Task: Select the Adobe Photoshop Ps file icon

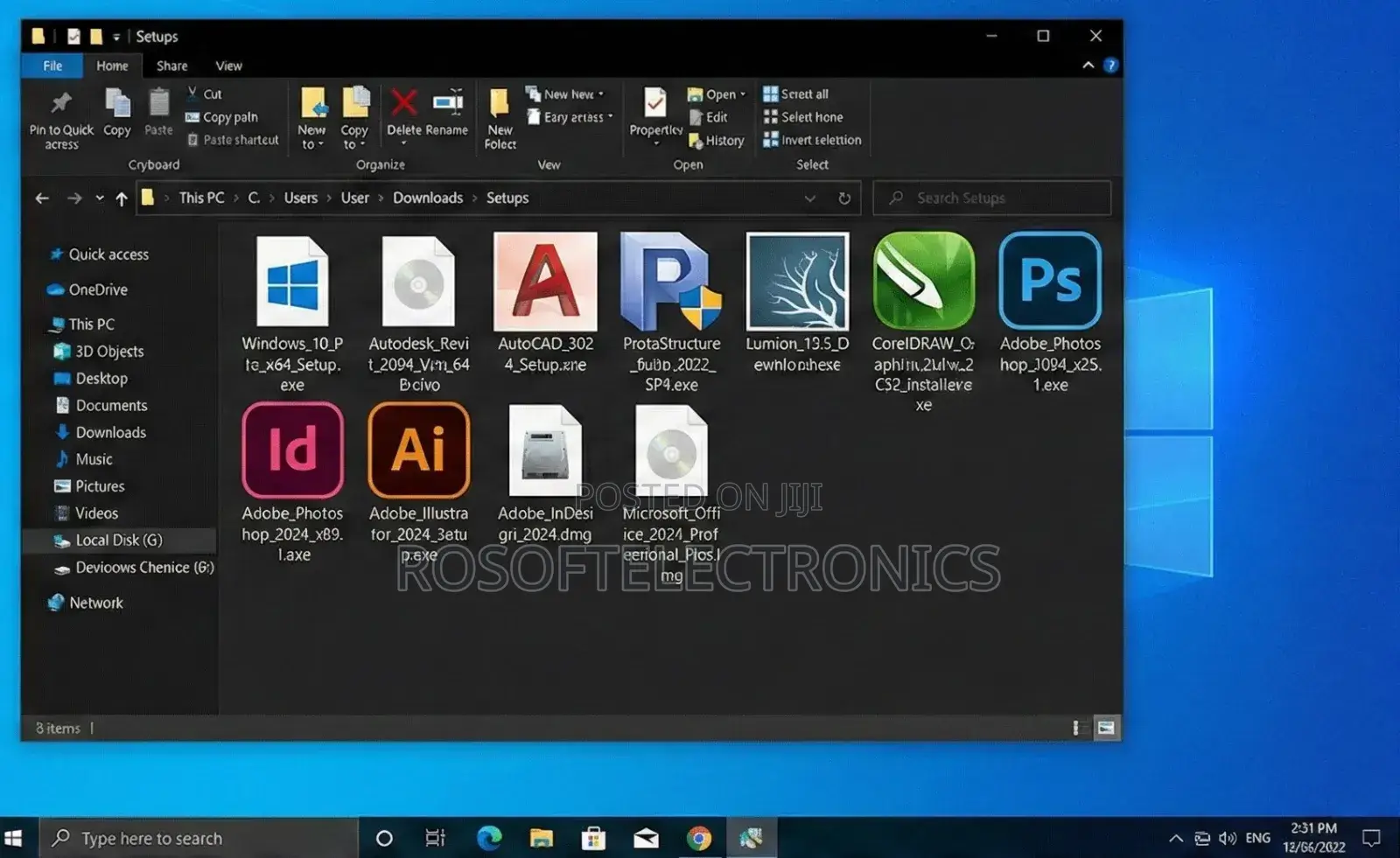Action: pyautogui.click(x=1050, y=280)
